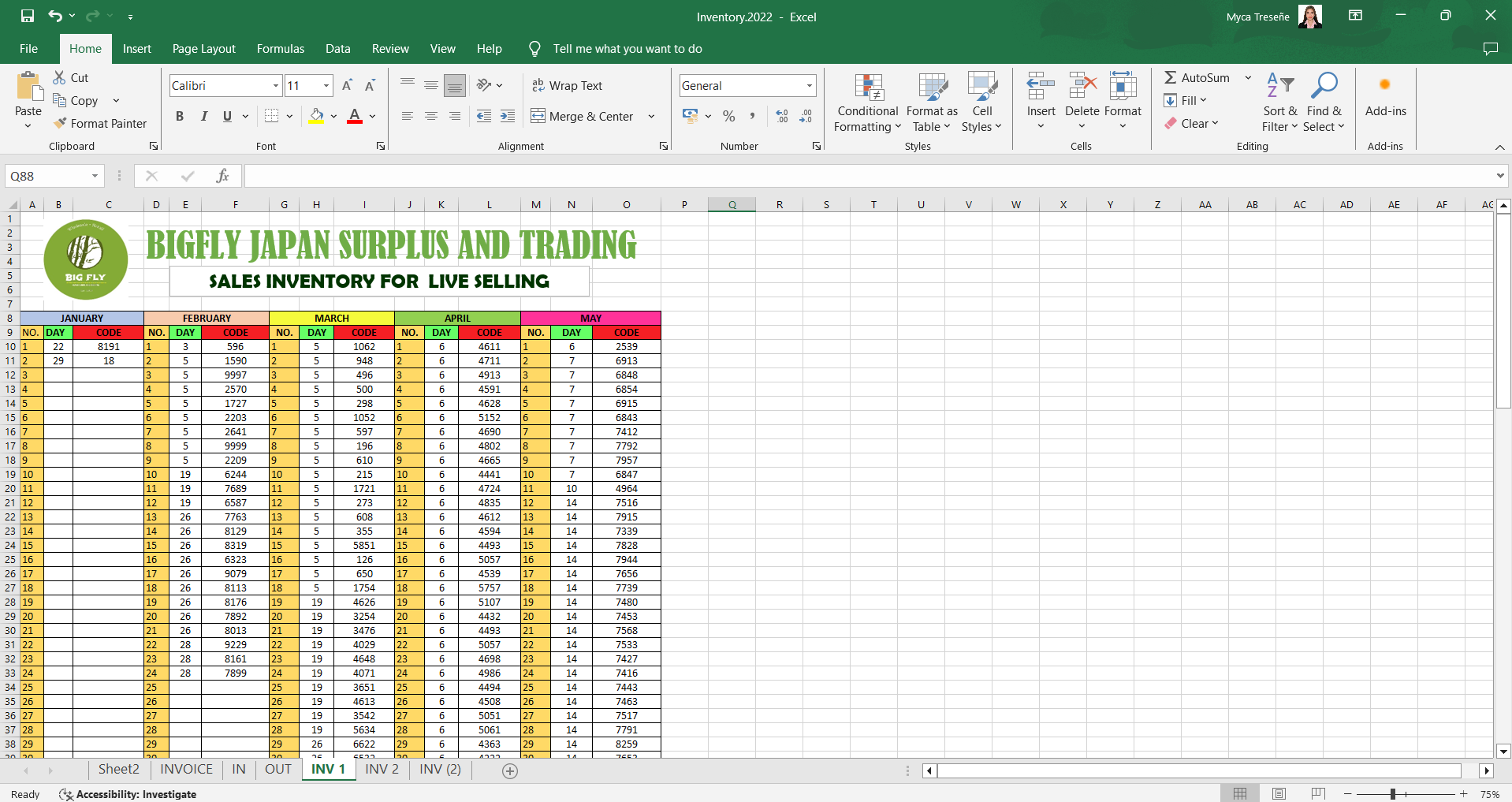Open the Comments pane icon
This screenshot has height=802, width=1512.
pos(1490,49)
